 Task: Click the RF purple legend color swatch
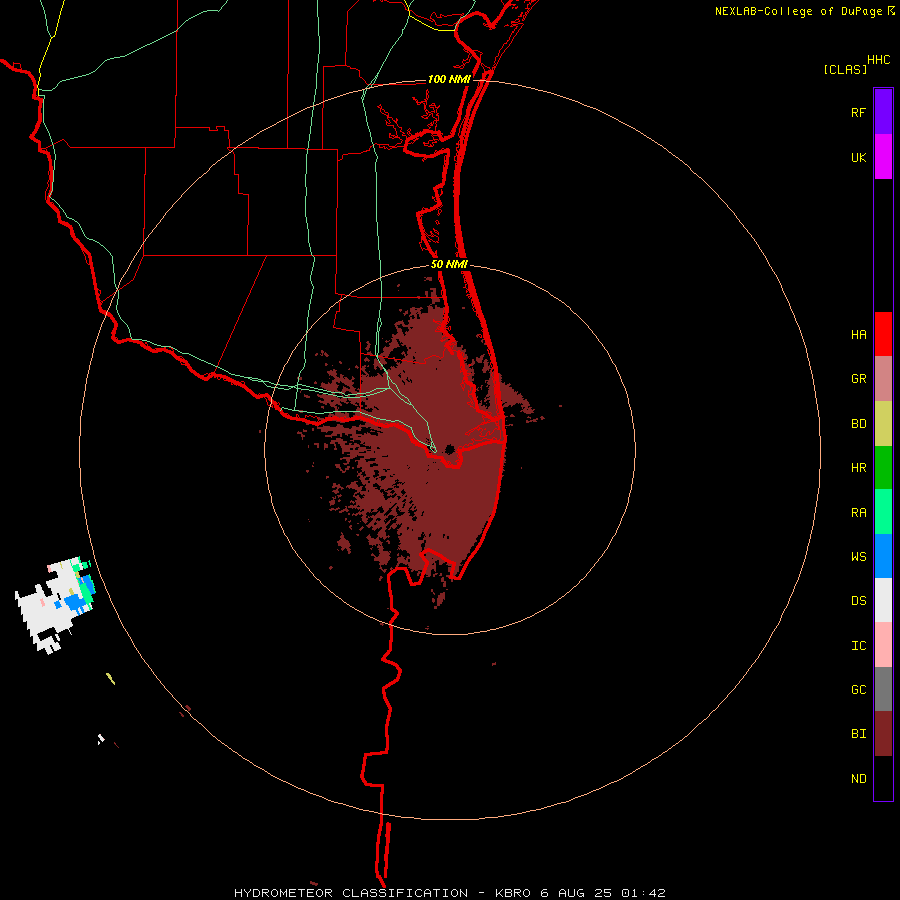tap(883, 112)
